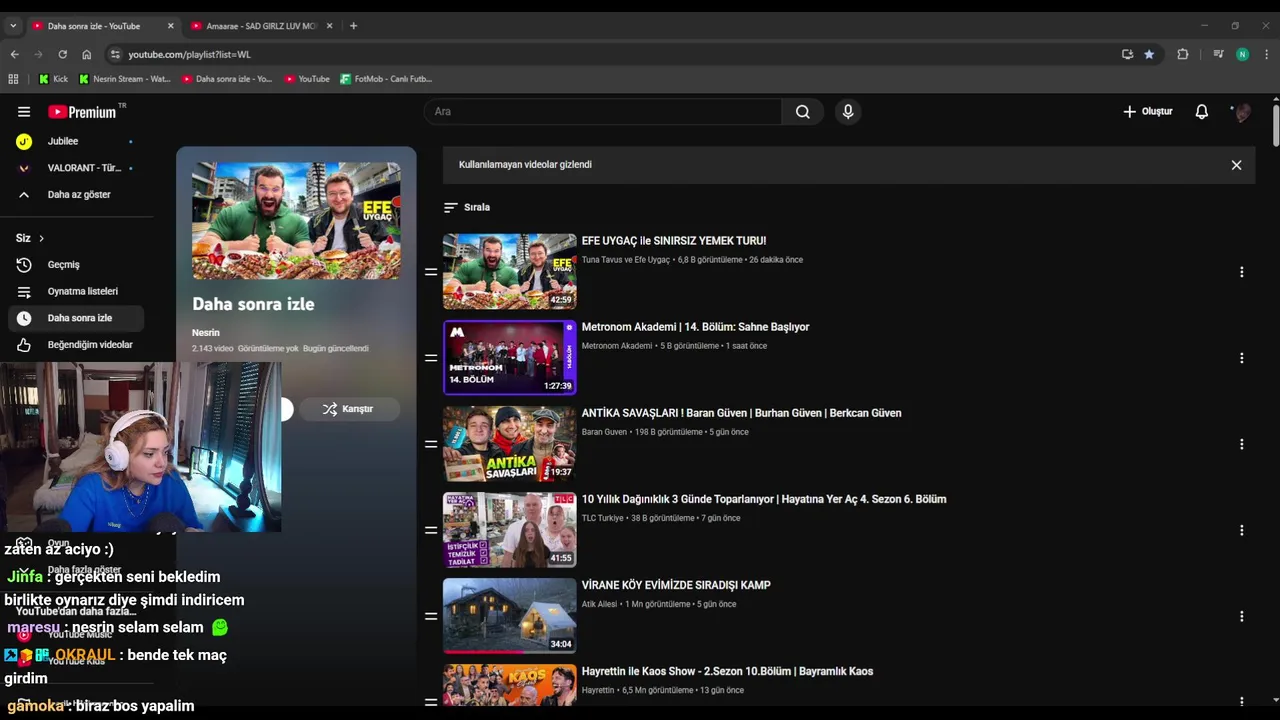
Task: Open the Sırala sort menu
Action: click(x=467, y=207)
